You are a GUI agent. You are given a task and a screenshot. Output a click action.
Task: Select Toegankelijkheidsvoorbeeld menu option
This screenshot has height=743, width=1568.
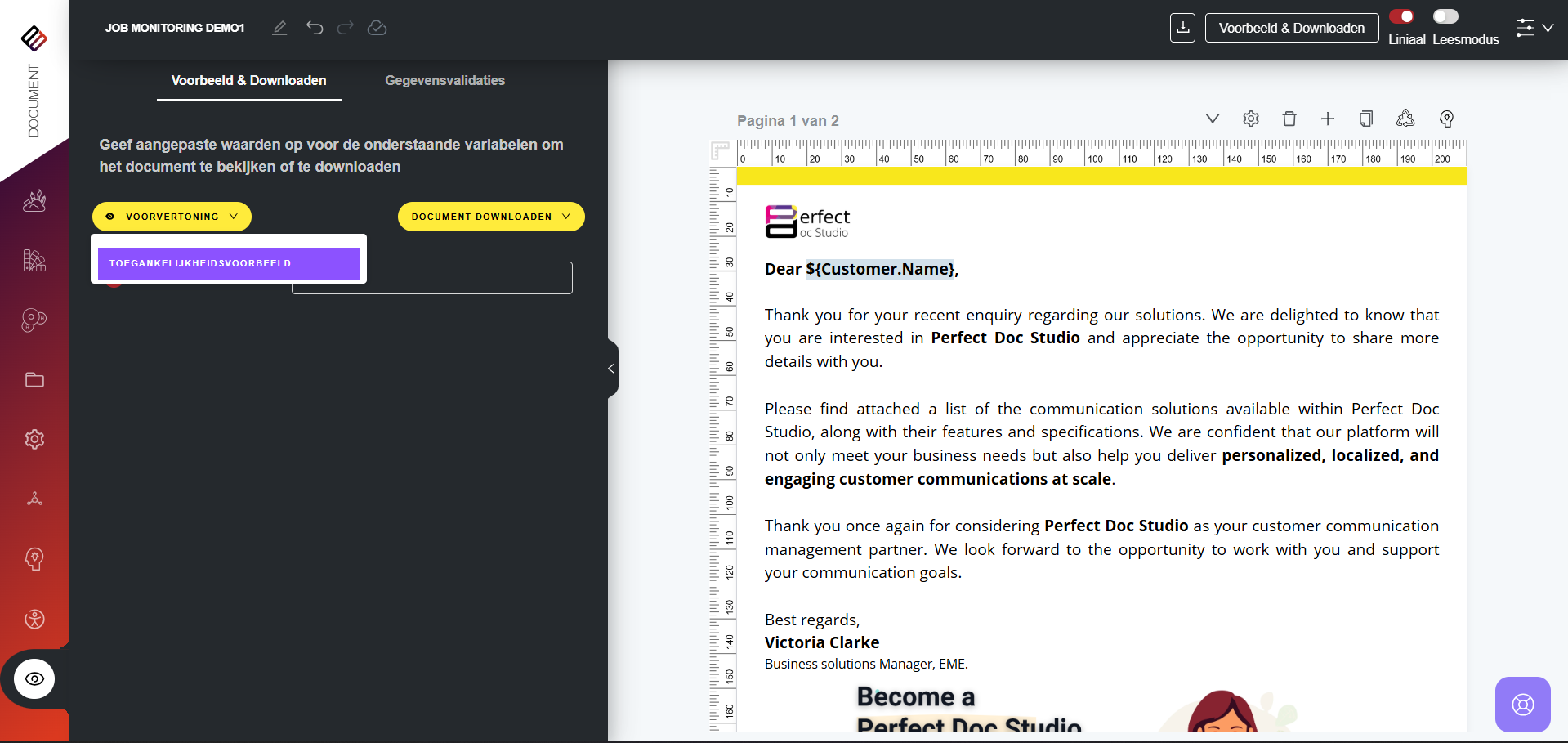click(228, 263)
